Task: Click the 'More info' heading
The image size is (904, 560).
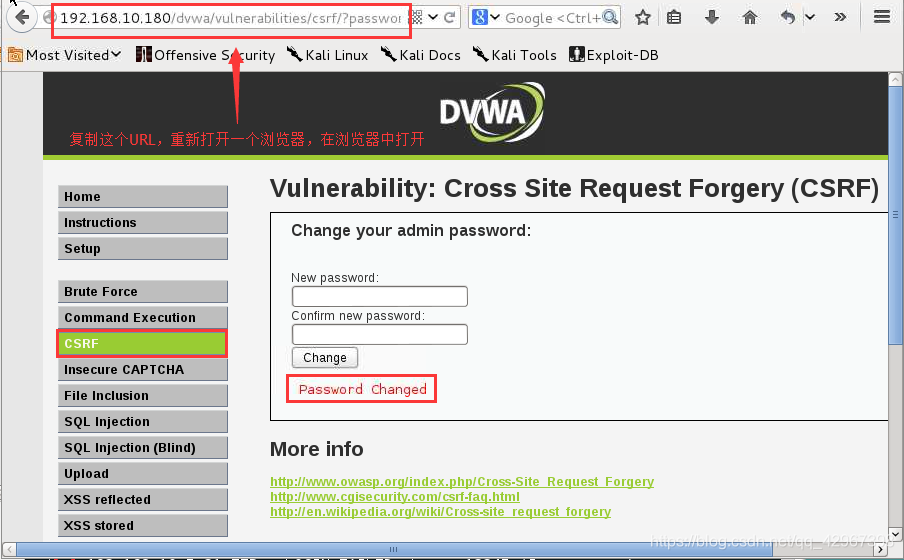Action: [x=317, y=449]
